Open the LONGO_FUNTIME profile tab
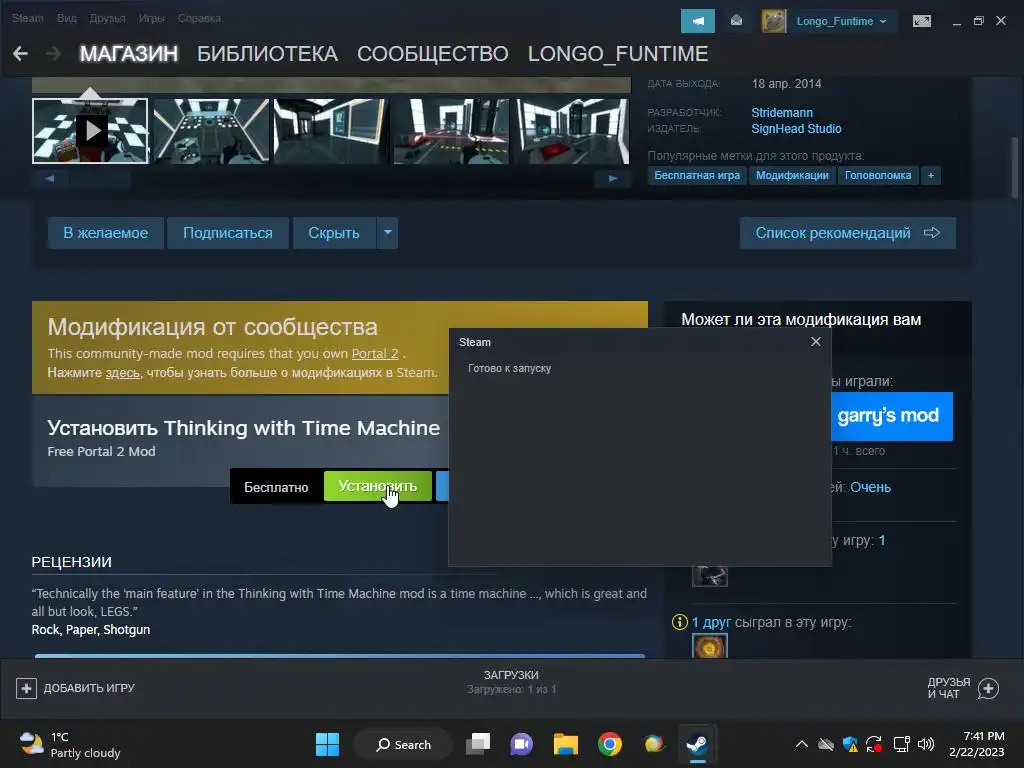The width and height of the screenshot is (1024, 768). pyautogui.click(x=618, y=54)
